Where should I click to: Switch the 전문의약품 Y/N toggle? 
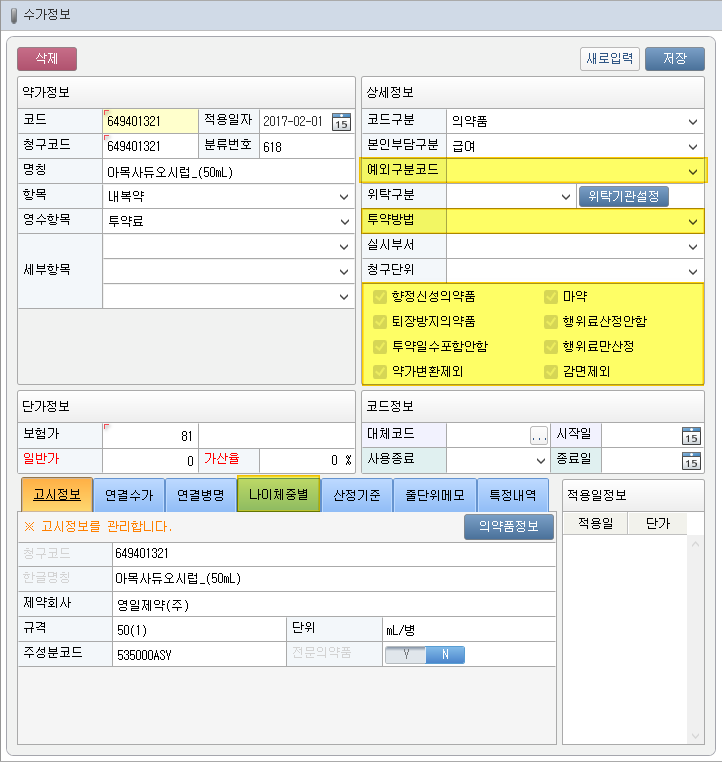(x=425, y=654)
